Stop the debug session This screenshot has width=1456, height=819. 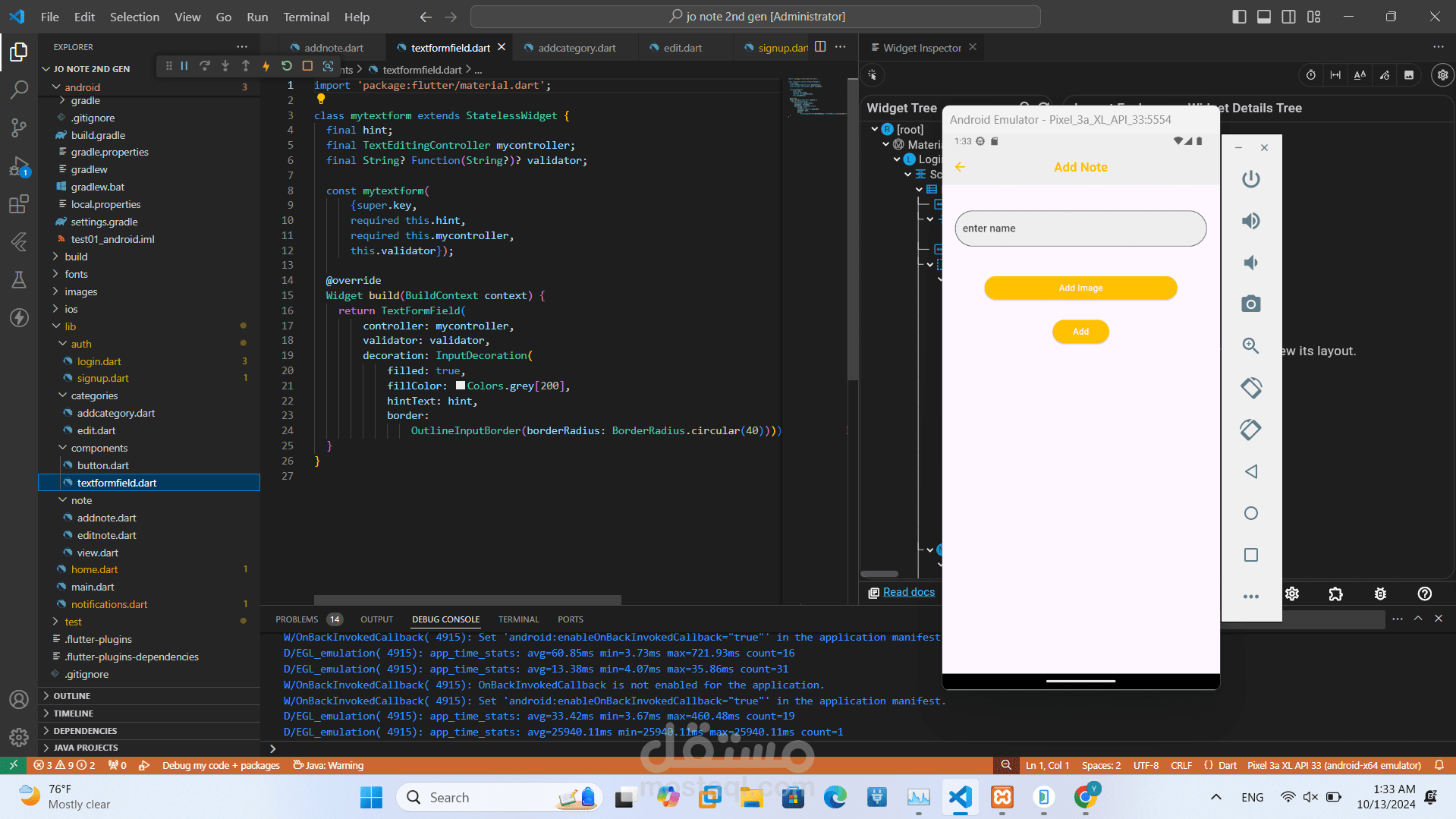tap(307, 66)
